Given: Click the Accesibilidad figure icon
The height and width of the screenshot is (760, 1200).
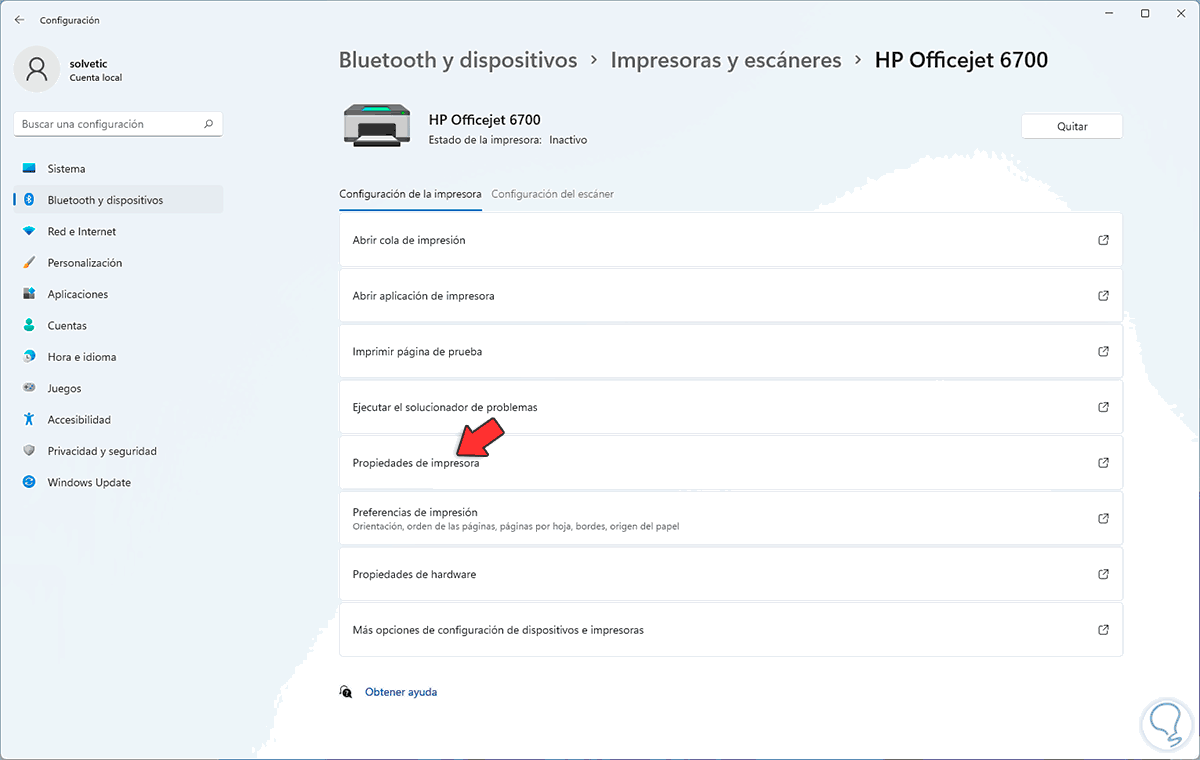Looking at the screenshot, I should (29, 420).
